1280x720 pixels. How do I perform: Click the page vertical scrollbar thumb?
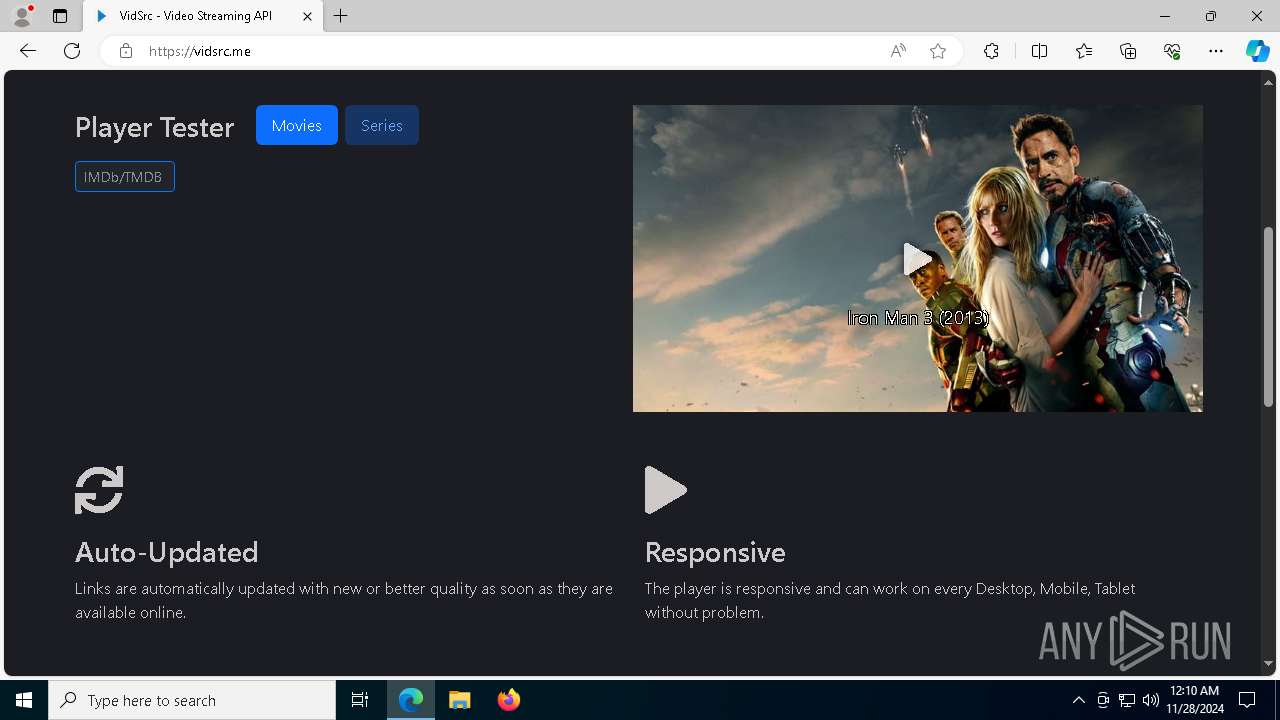pos(1268,316)
